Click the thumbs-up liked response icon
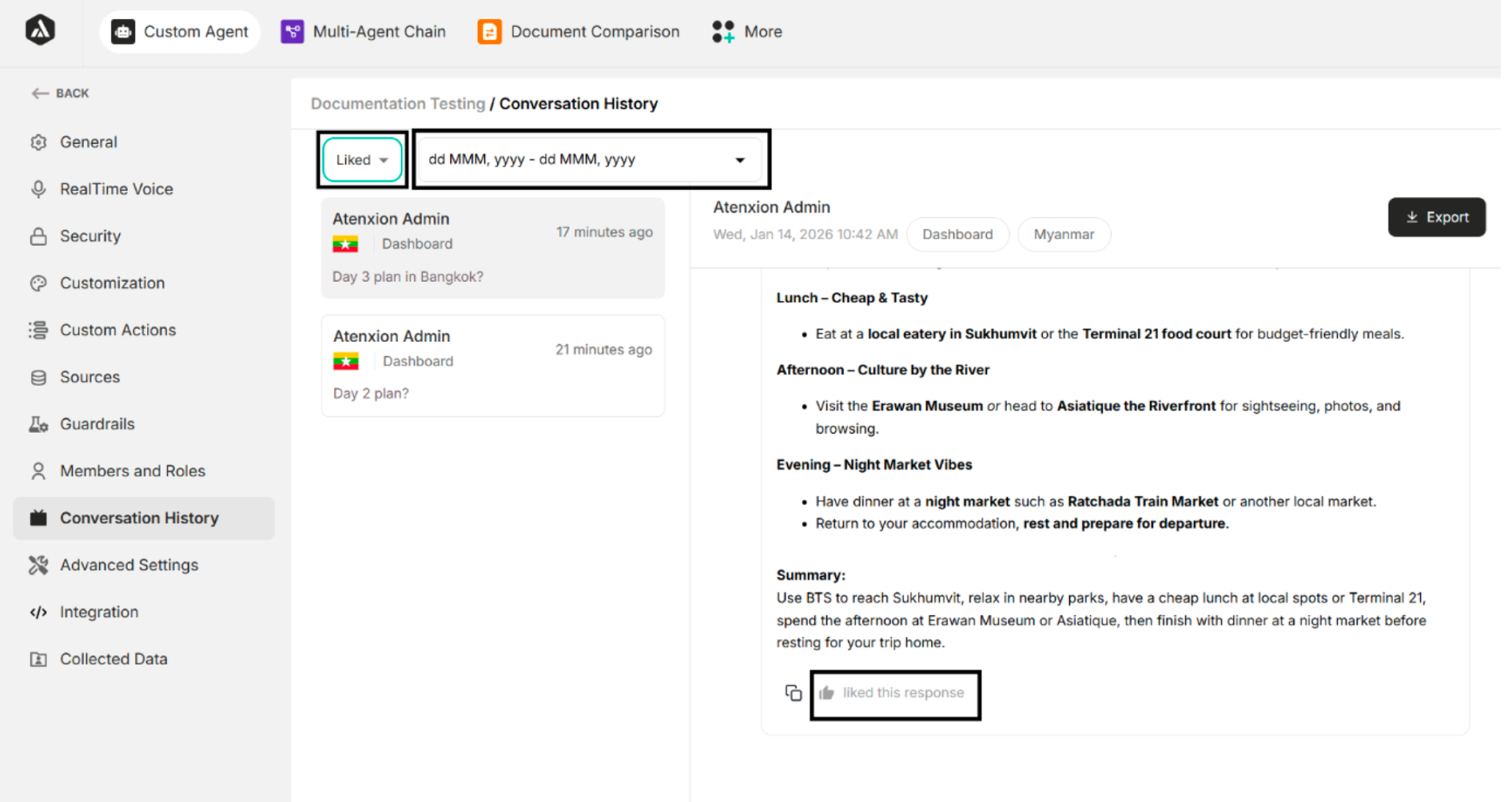The image size is (1512, 802). click(x=826, y=693)
